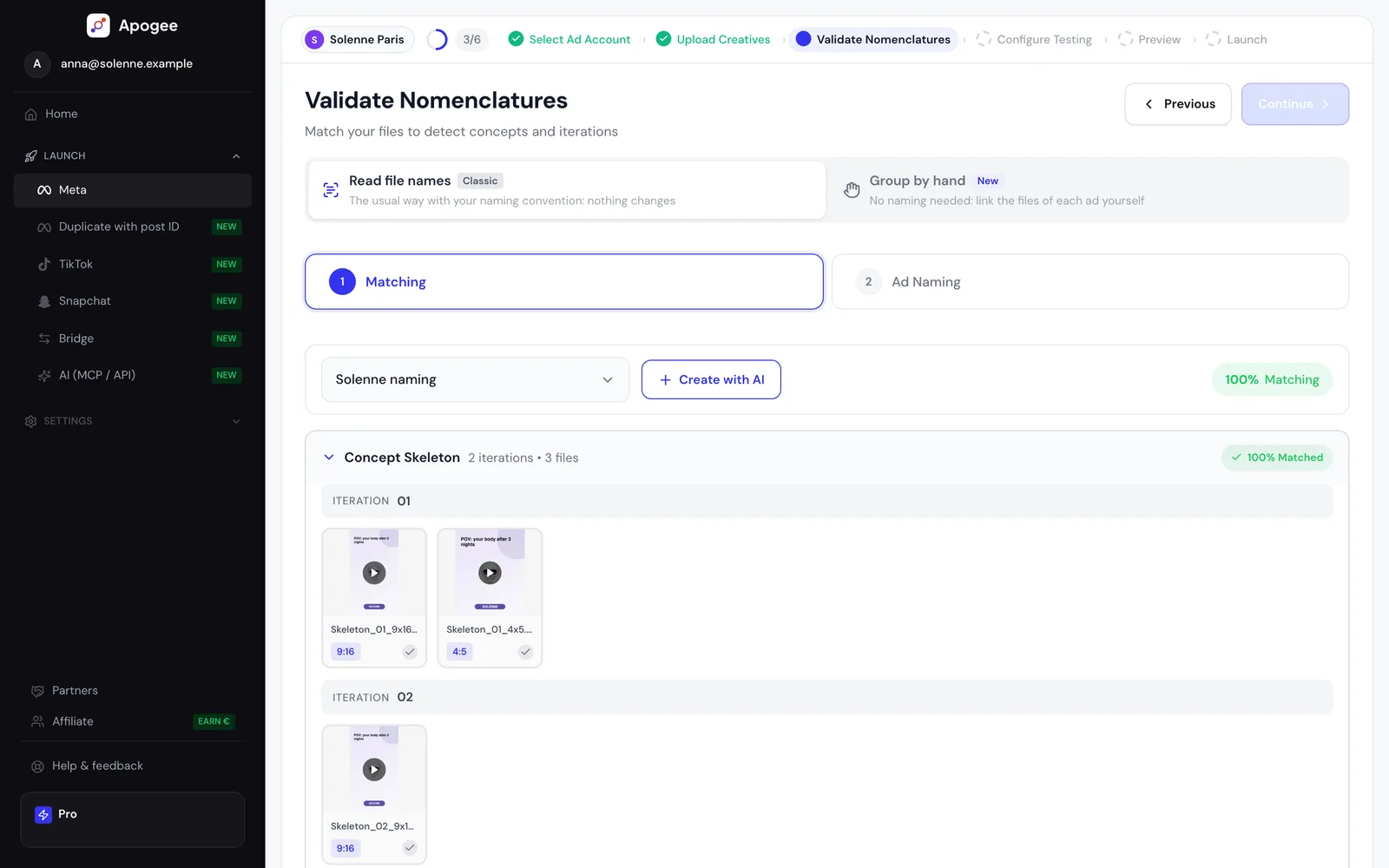The image size is (1389, 868).
Task: Open the Home page icon
Action: 31,114
